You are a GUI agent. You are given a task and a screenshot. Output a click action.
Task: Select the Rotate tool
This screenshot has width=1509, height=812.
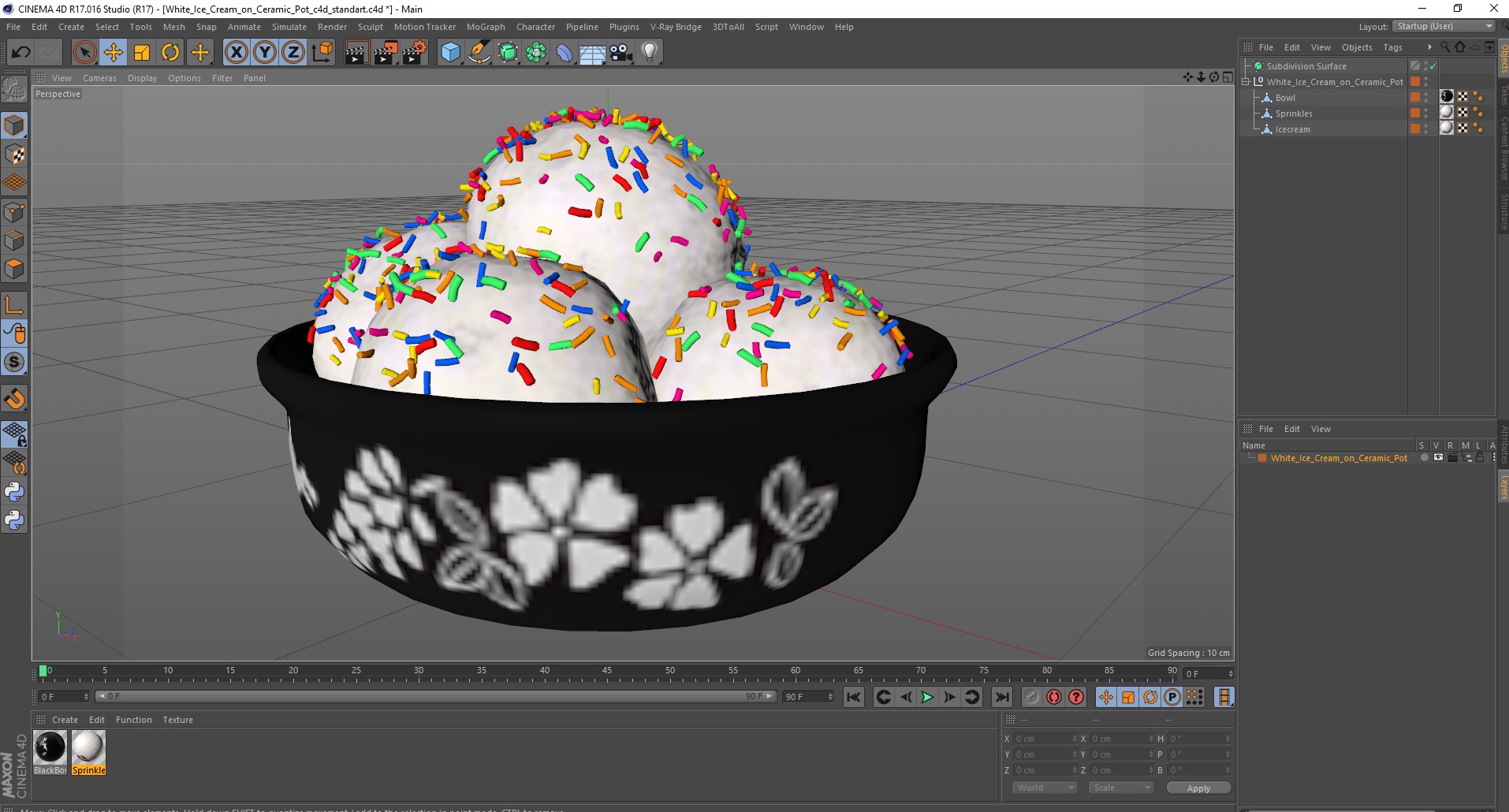(x=170, y=53)
